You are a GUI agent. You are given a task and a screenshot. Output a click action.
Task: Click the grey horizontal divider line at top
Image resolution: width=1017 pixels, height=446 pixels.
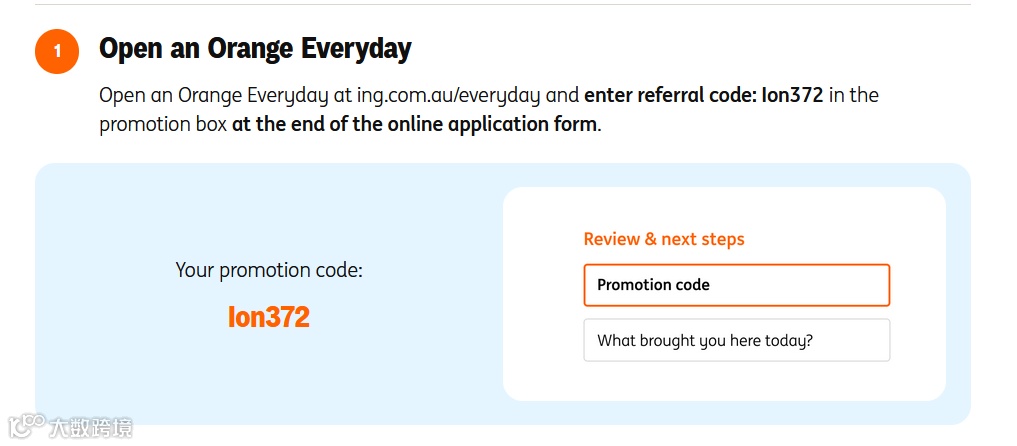click(x=502, y=5)
